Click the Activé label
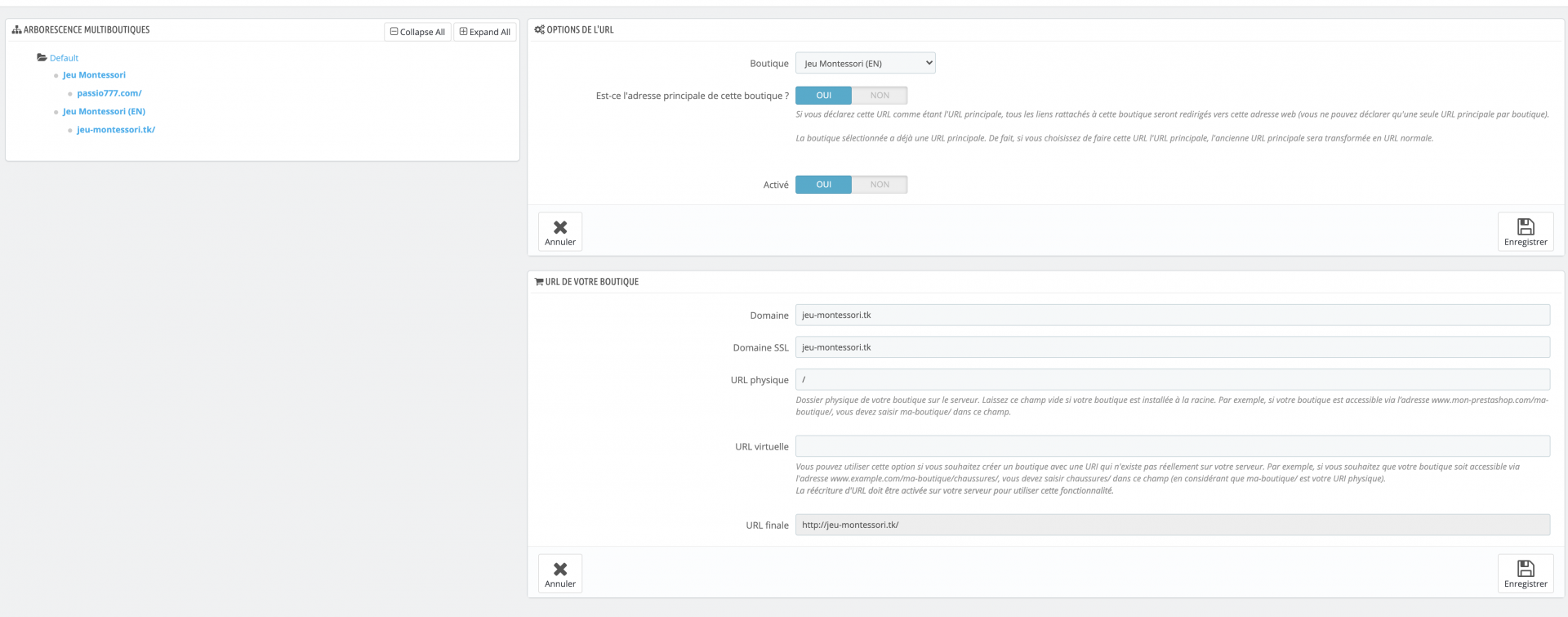Image resolution: width=1568 pixels, height=617 pixels. 776,186
